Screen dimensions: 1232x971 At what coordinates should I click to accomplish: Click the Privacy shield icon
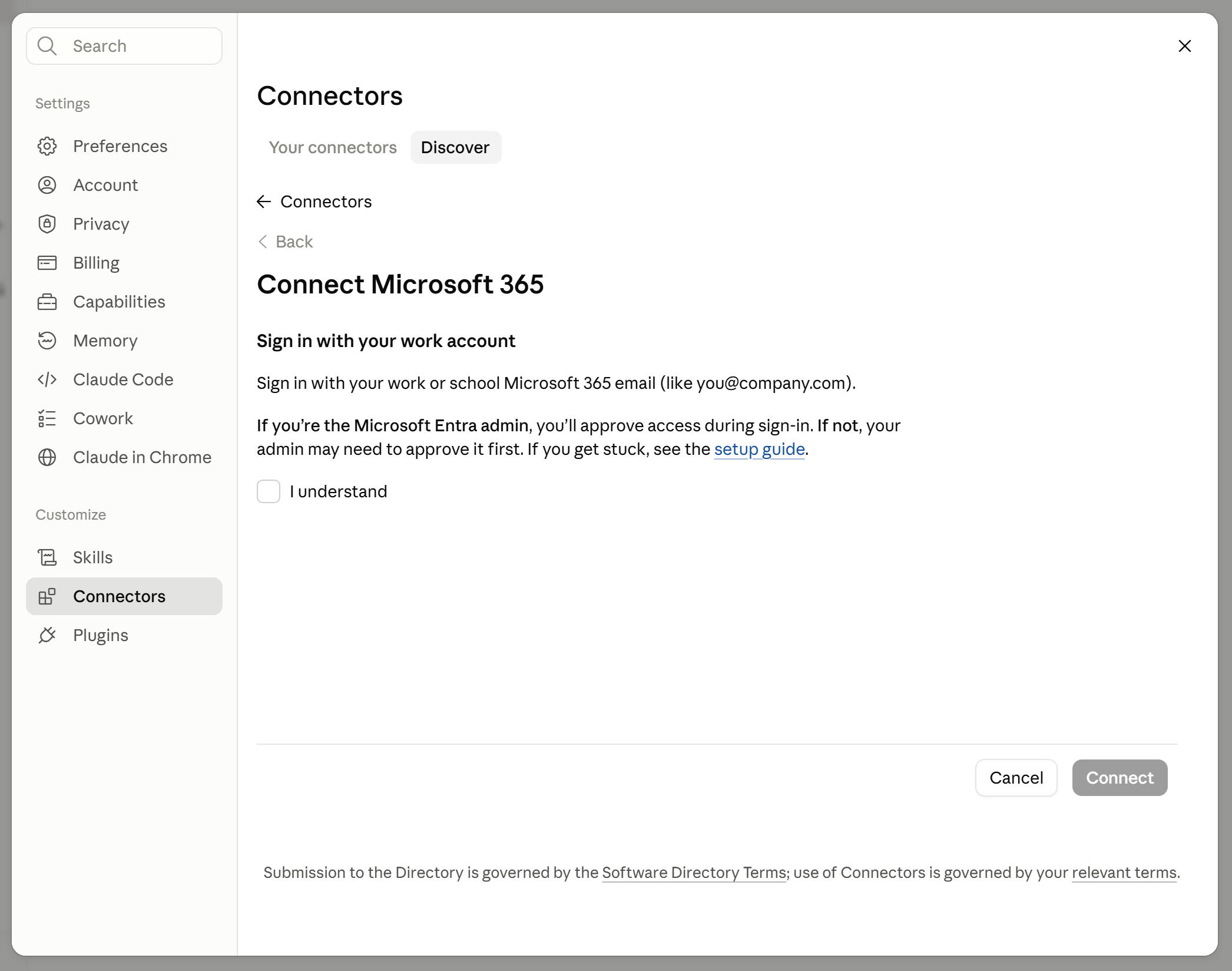coord(47,224)
